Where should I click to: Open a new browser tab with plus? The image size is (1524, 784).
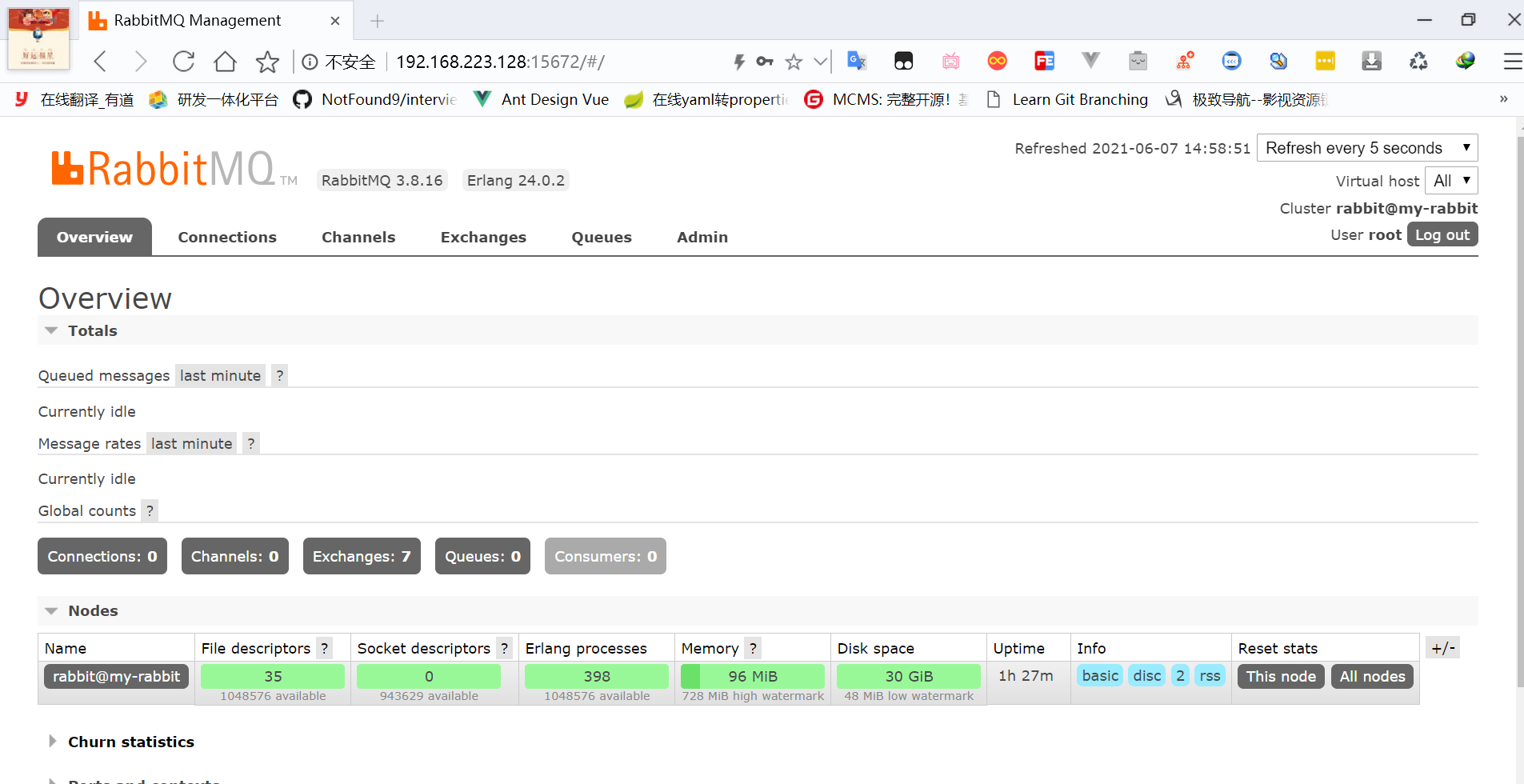378,21
